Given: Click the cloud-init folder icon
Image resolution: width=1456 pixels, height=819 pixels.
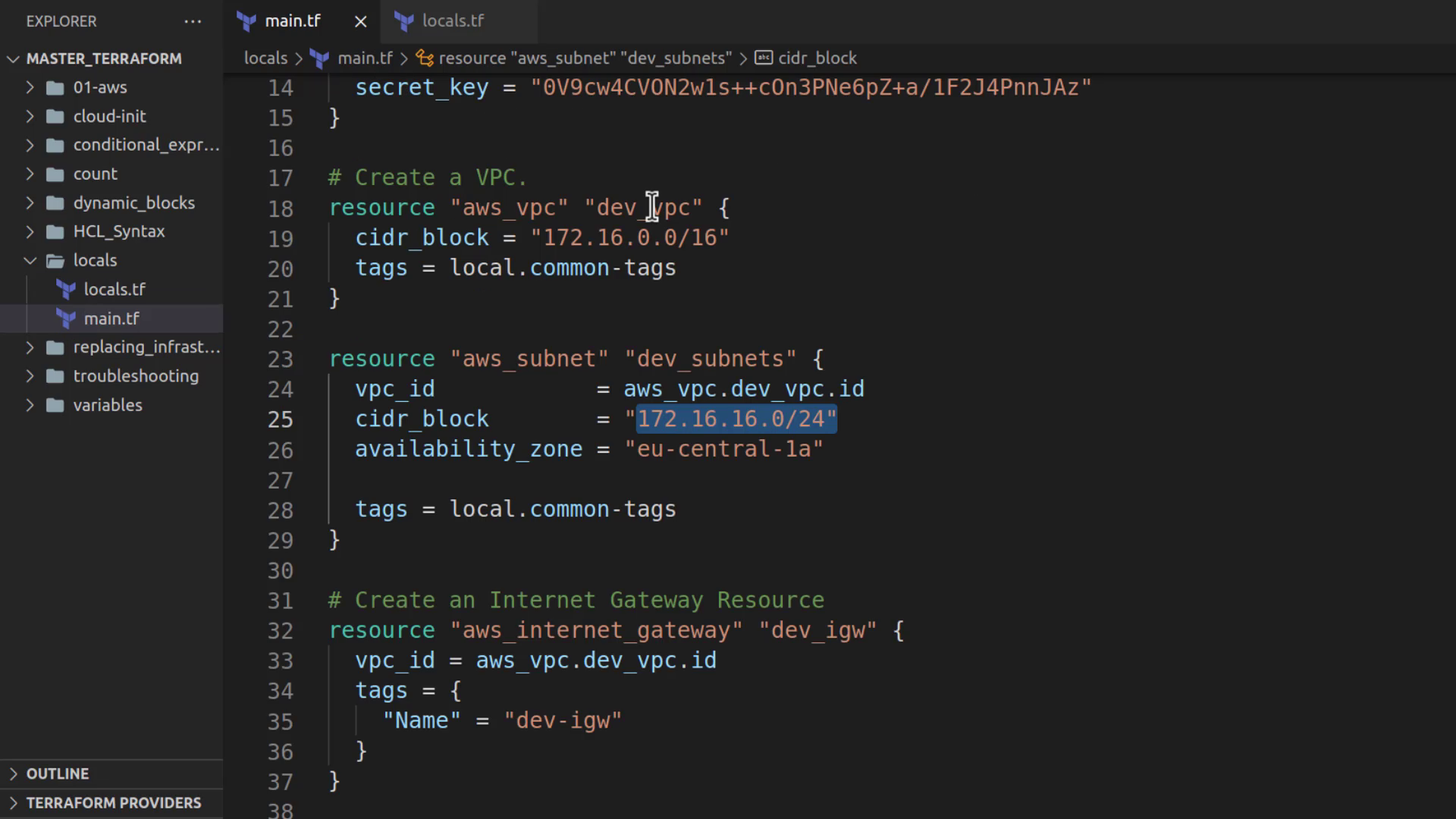Looking at the screenshot, I should pos(55,117).
